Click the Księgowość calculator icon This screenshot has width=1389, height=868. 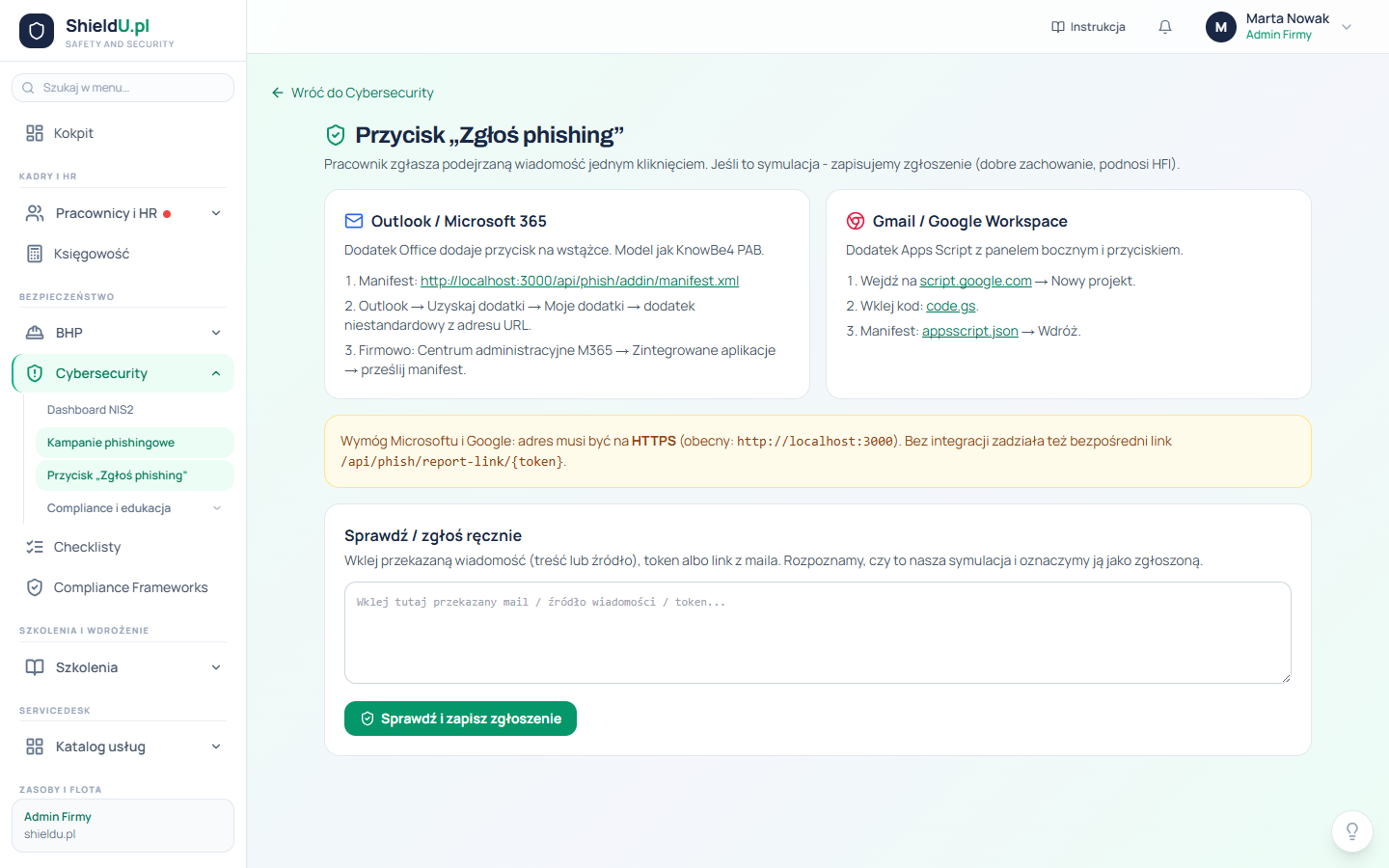[35, 254]
